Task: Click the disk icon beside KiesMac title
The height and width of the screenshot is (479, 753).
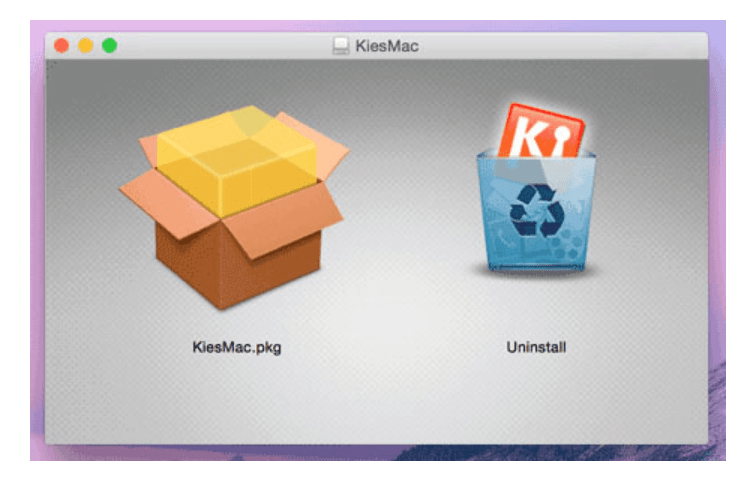Action: tap(340, 46)
